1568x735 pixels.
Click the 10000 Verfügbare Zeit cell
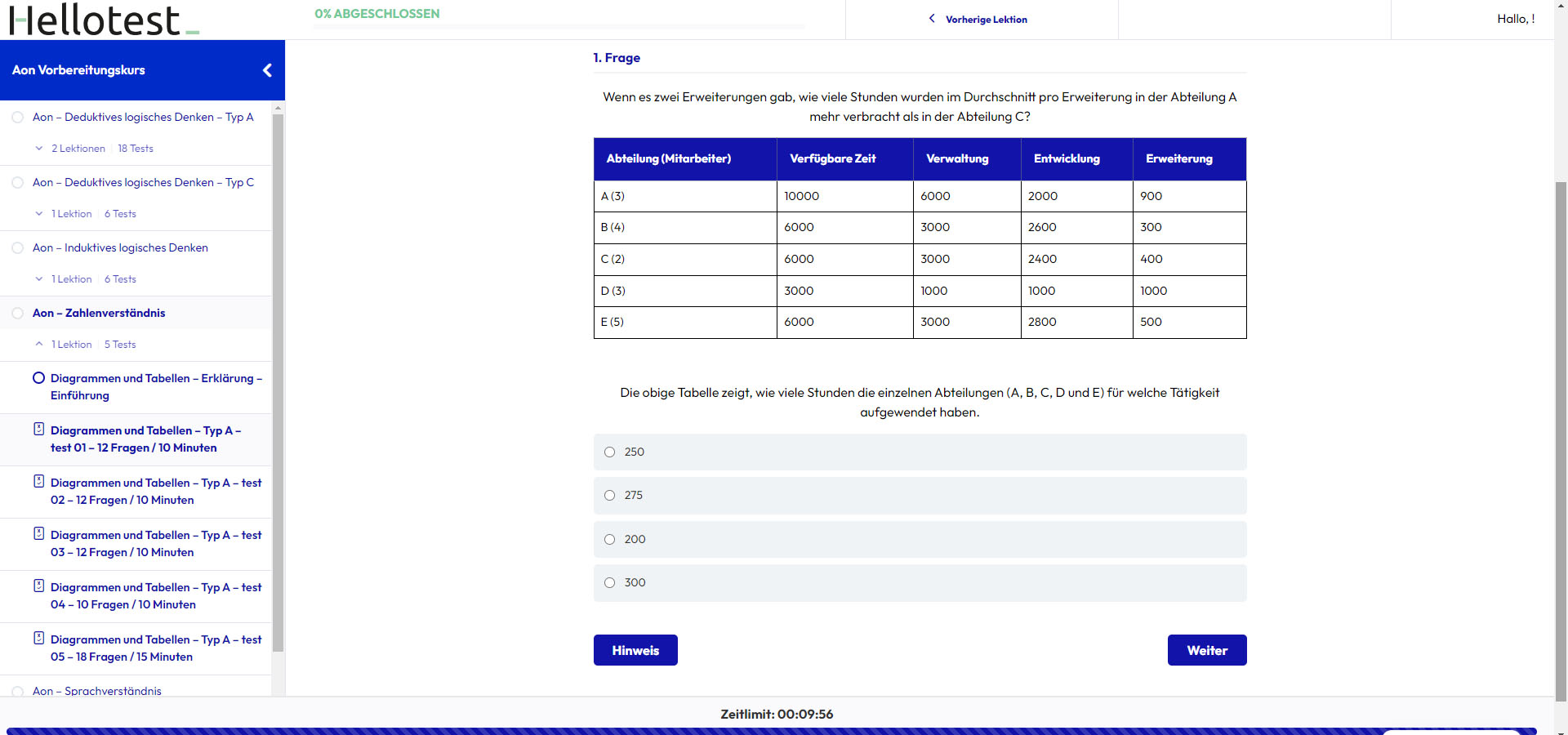click(845, 196)
